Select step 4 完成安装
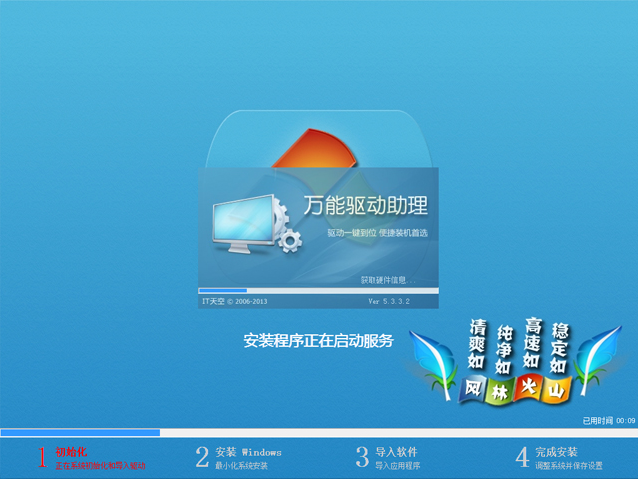Image resolution: width=638 pixels, height=481 pixels. (x=559, y=458)
